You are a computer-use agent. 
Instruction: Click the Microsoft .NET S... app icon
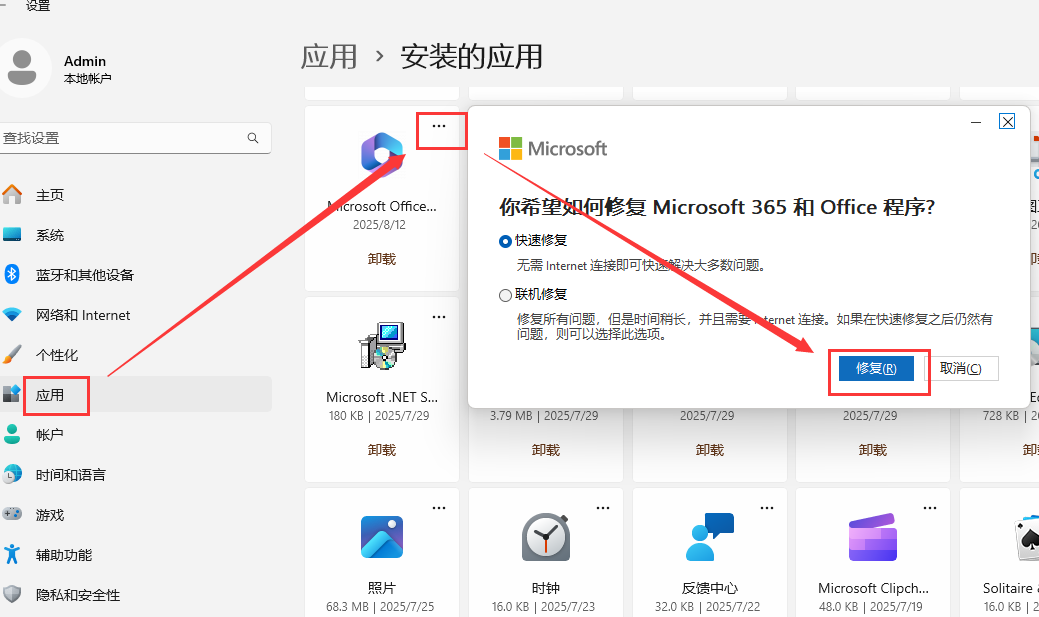(x=382, y=345)
